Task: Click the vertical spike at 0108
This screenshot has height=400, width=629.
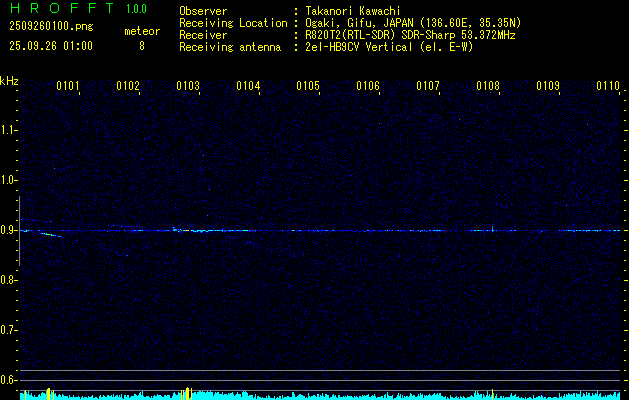Action: click(493, 228)
